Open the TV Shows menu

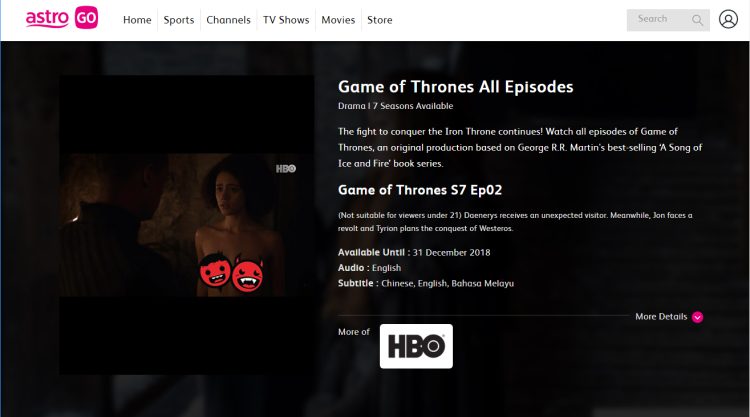click(286, 20)
